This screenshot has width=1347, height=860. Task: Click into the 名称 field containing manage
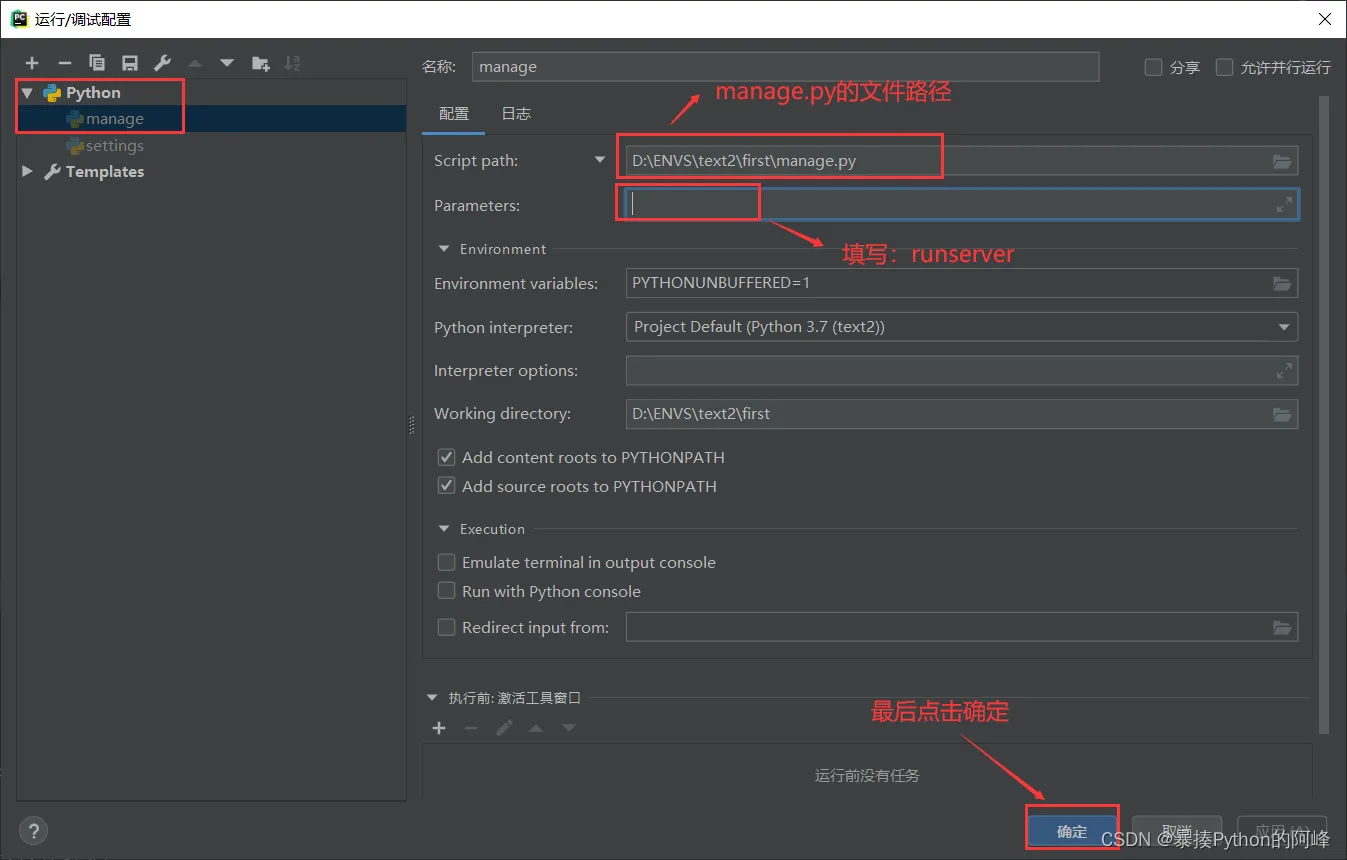(x=785, y=67)
